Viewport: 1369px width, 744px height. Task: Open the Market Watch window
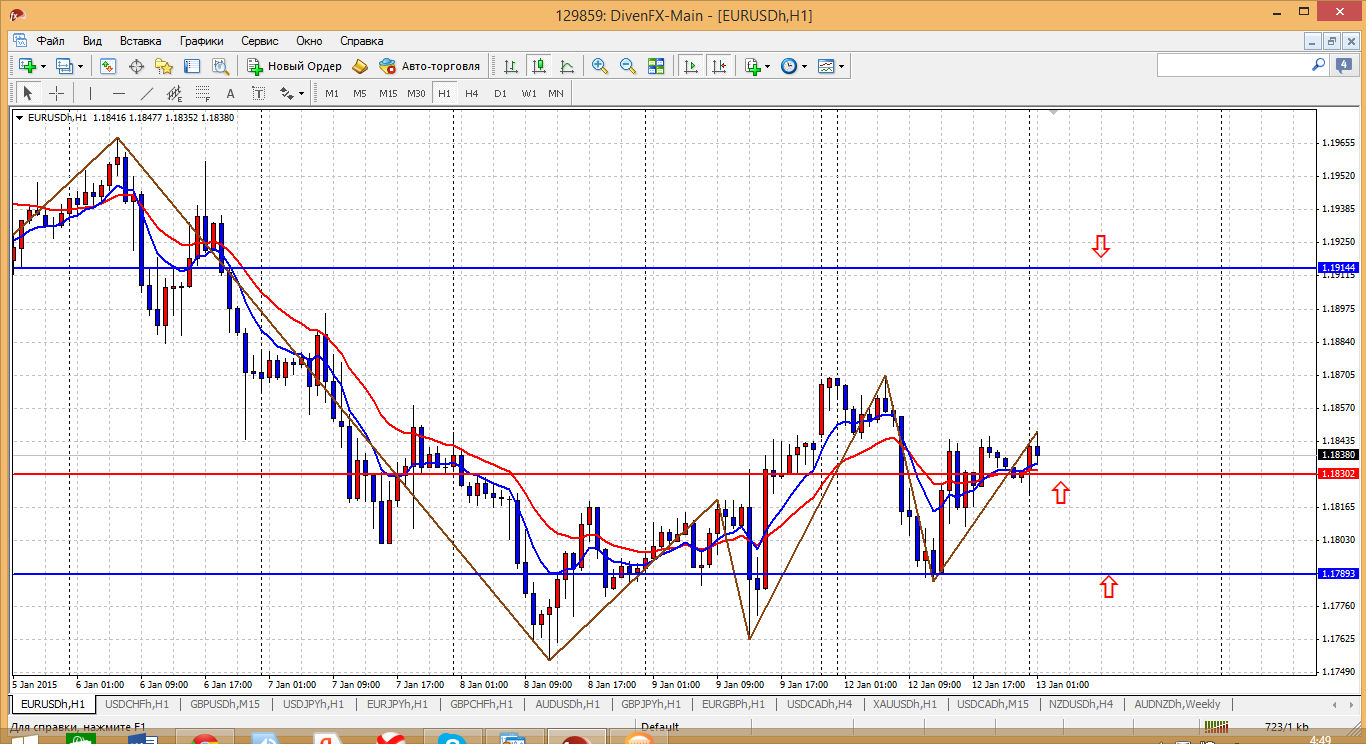pos(108,66)
